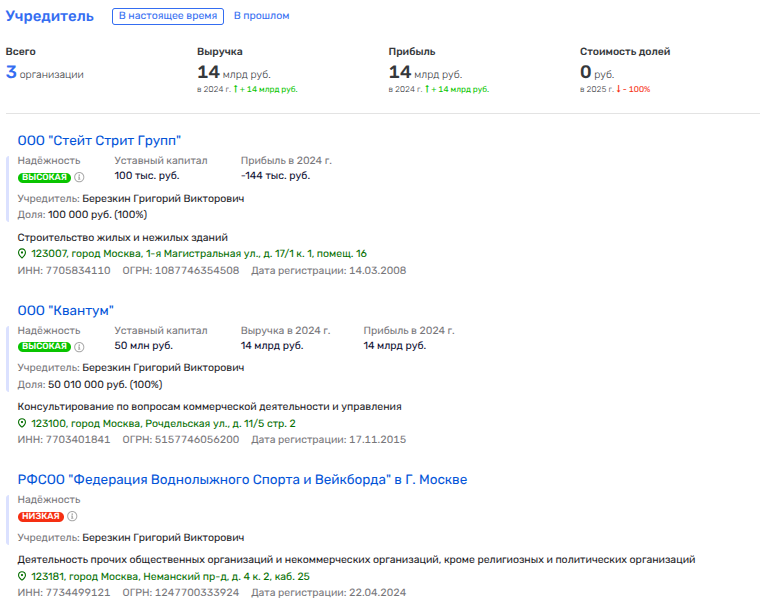Click the Учредитель section heading
The width and height of the screenshot is (766, 614).
(x=50, y=16)
